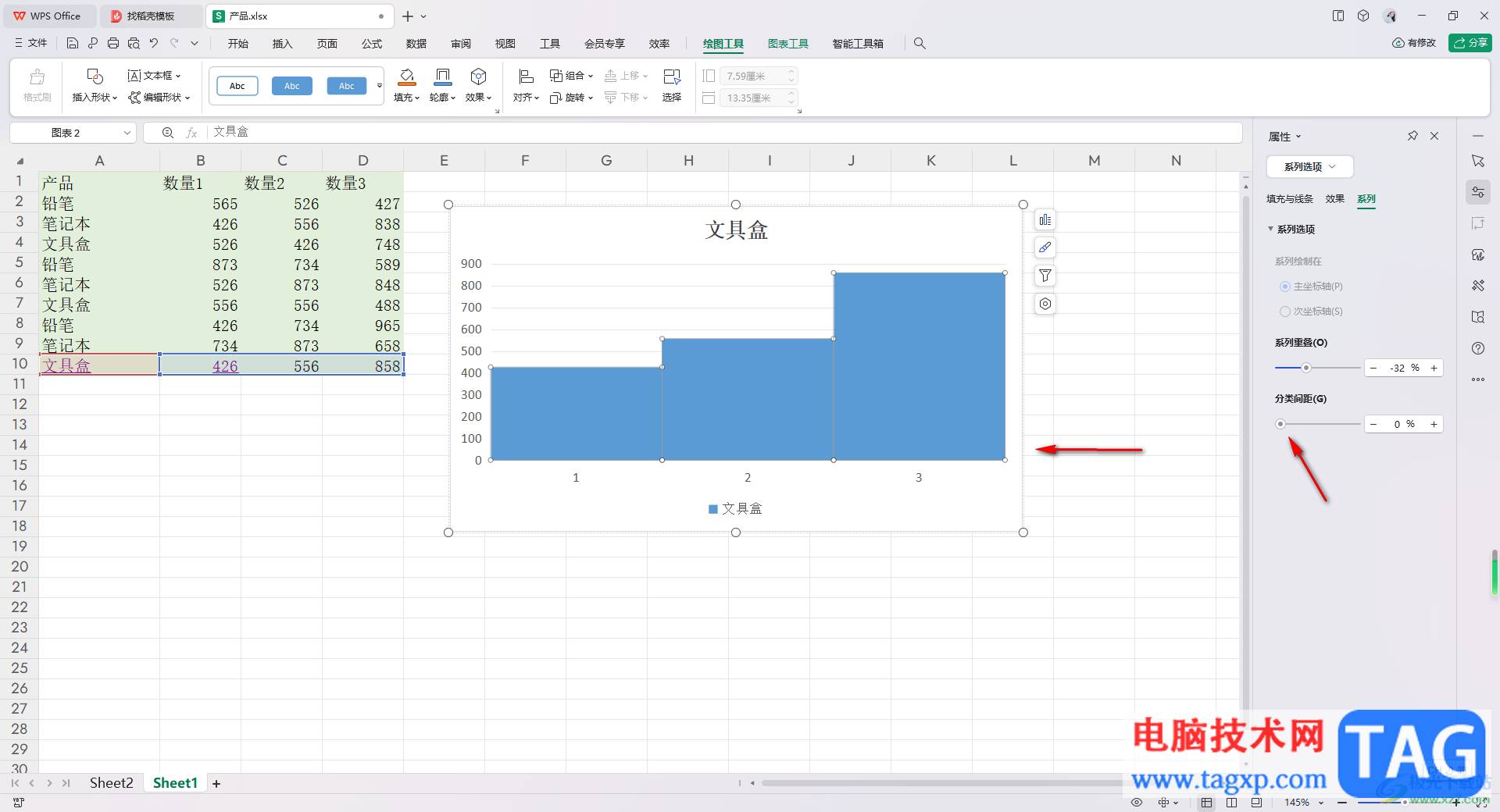
Task: Open the Name Box dropdown showing 图表 2
Action: [127, 133]
